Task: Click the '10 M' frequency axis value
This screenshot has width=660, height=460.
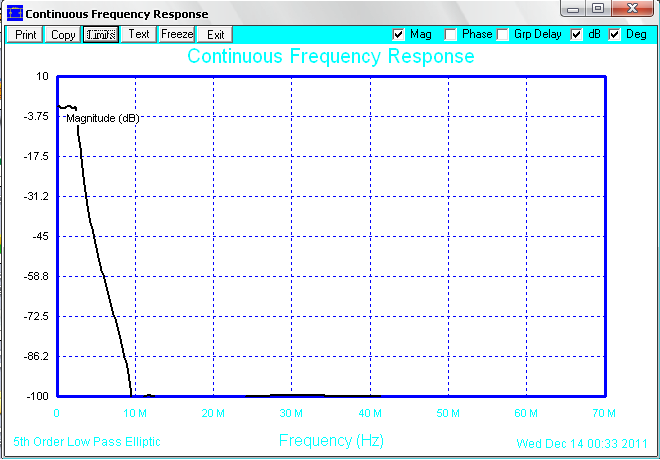Action: click(x=135, y=413)
